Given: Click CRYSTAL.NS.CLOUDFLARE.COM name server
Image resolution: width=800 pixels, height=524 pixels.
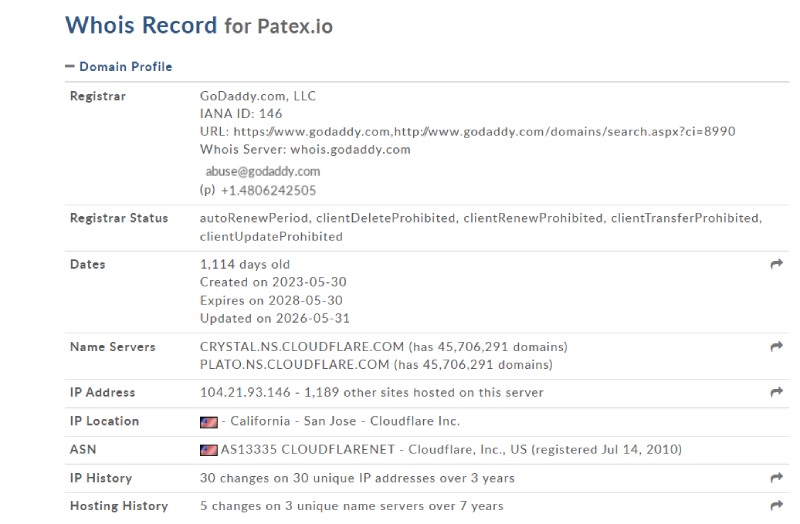Looking at the screenshot, I should [302, 347].
